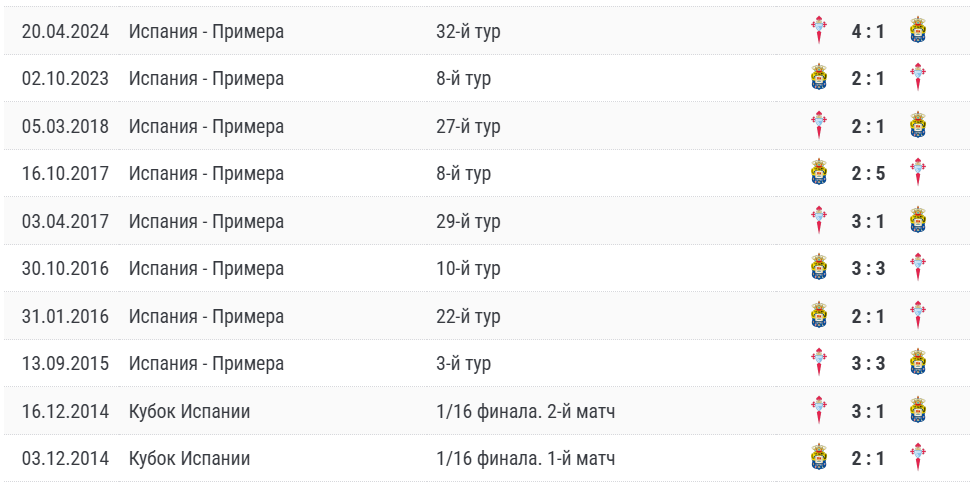979x487 pixels.
Task: Select the 3 : 1 score on 16.12.2014
Action: pos(868,411)
